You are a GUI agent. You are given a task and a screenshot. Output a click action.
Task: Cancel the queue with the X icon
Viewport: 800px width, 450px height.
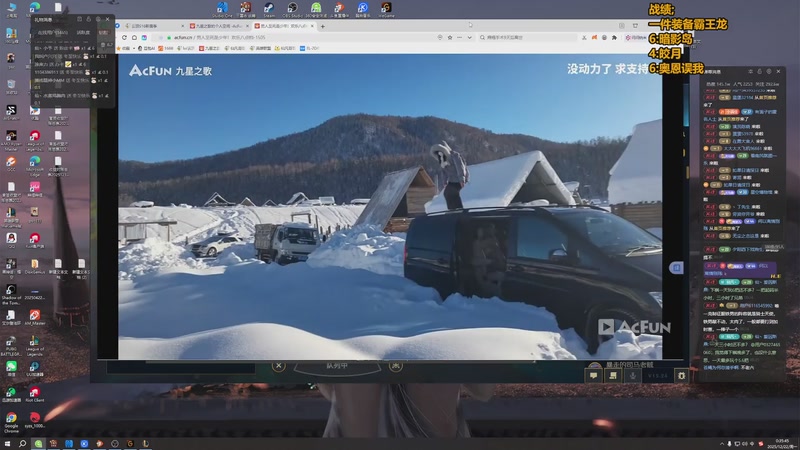point(279,365)
